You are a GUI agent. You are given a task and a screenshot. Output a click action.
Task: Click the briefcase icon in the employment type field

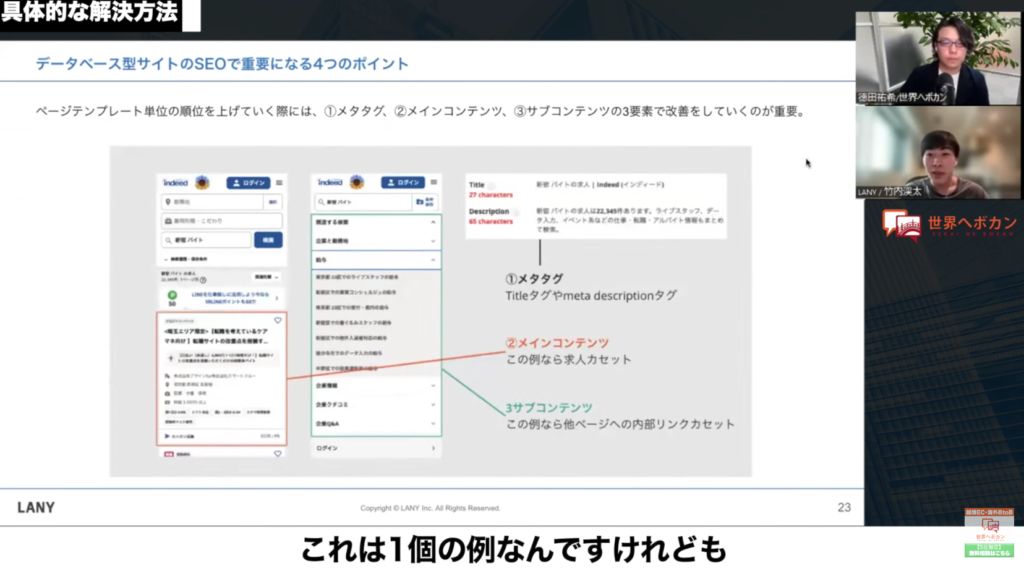[x=168, y=221]
